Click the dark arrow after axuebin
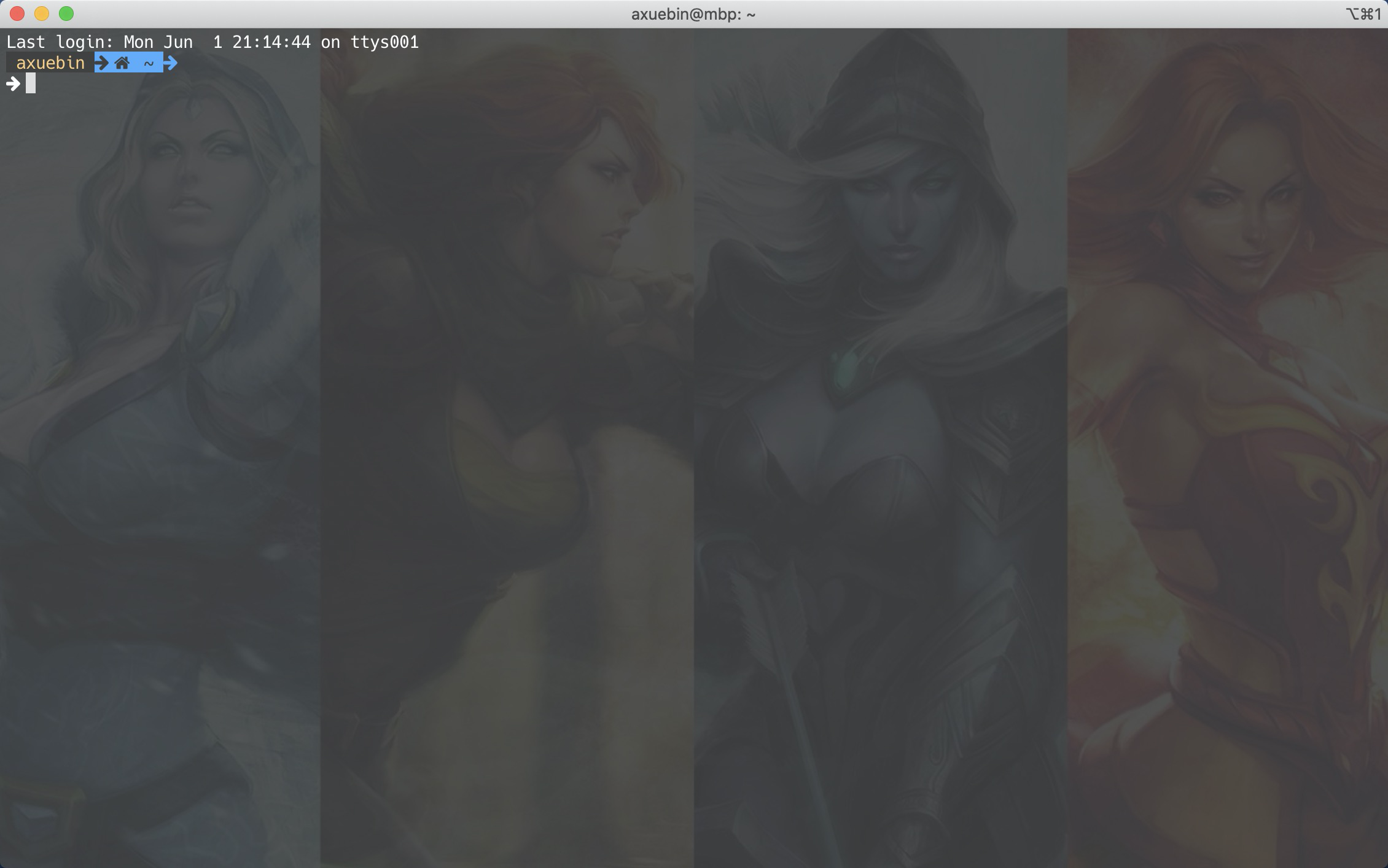1388x868 pixels. [102, 63]
